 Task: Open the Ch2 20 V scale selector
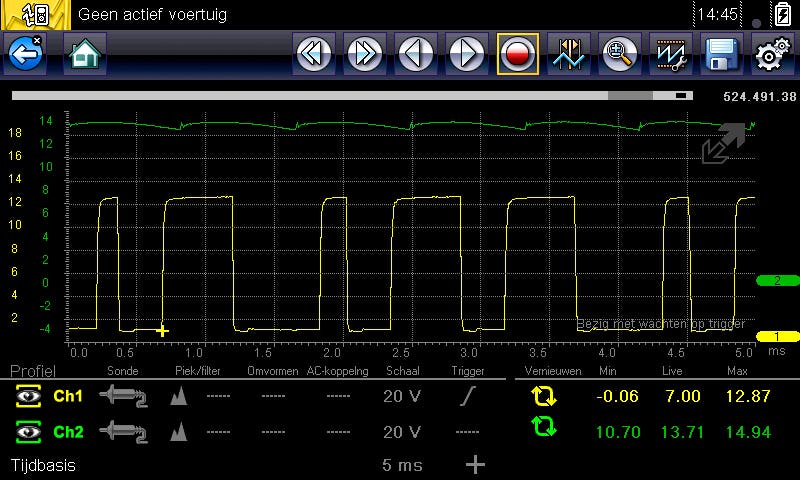coord(400,432)
